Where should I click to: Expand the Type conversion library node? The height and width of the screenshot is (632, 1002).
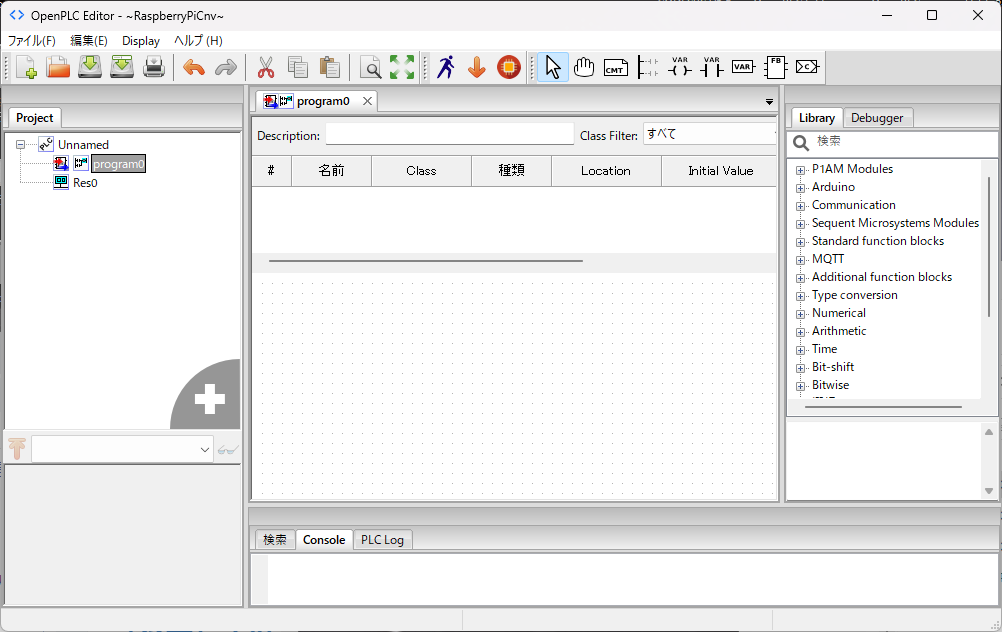[x=800, y=296]
